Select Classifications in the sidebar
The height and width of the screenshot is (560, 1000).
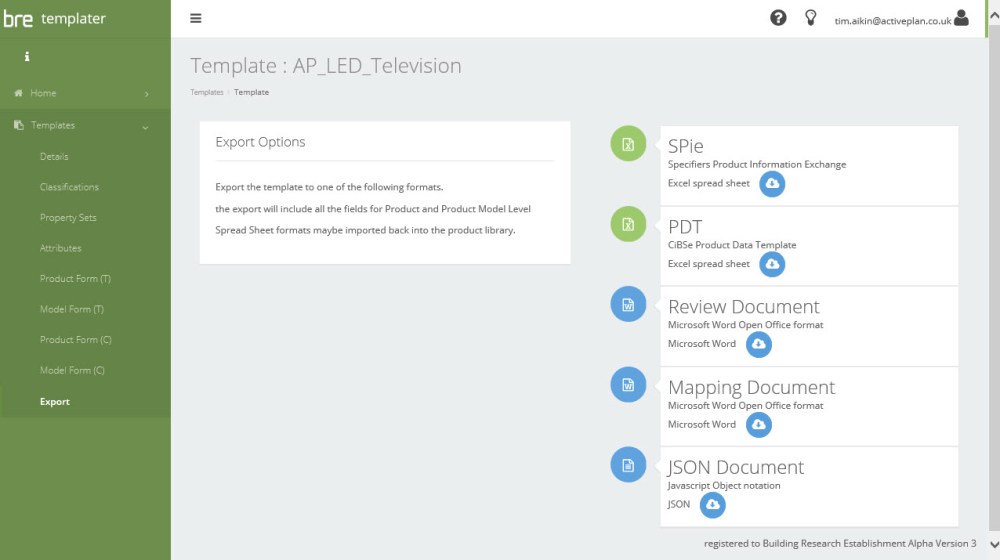pyautogui.click(x=69, y=187)
